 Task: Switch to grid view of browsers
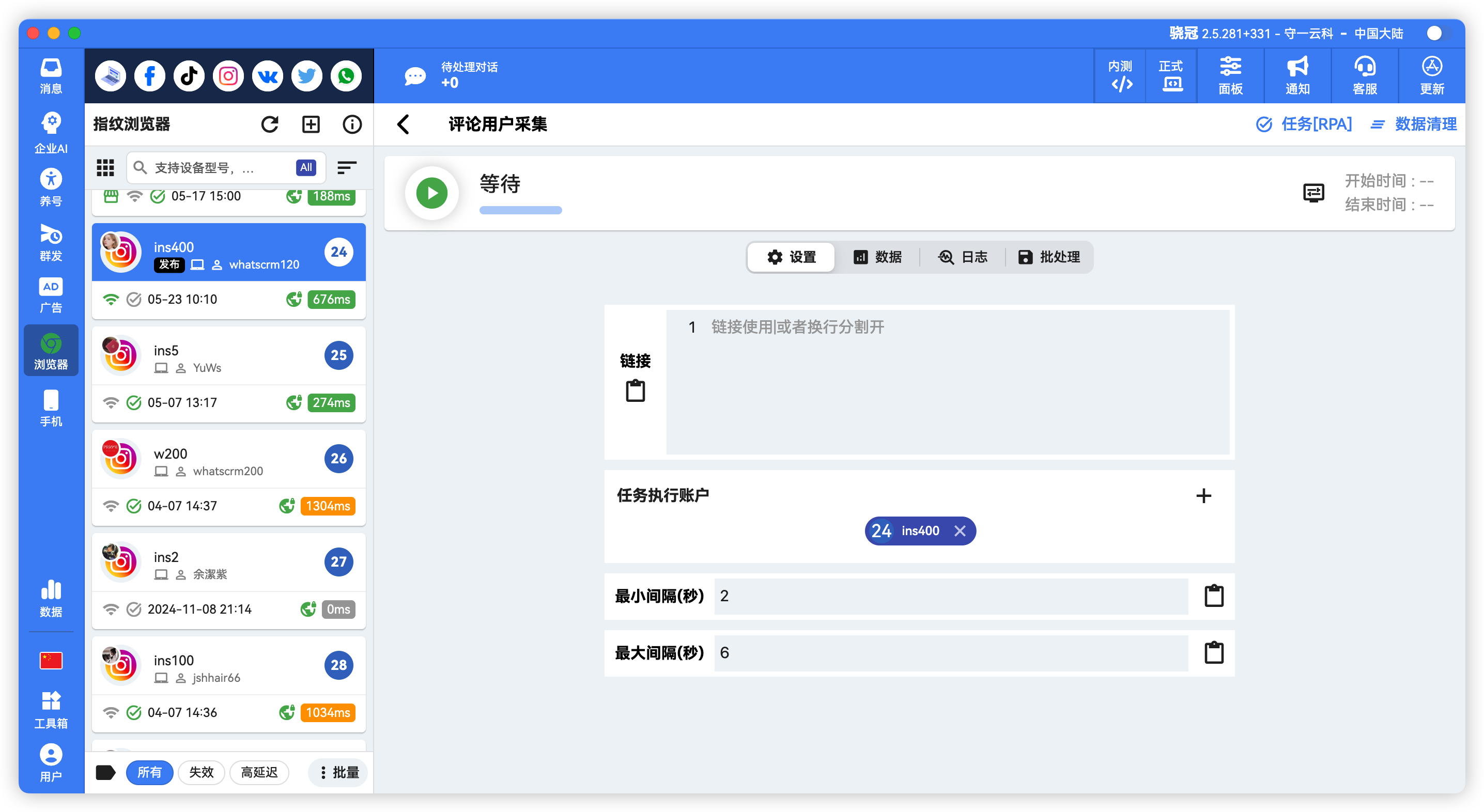[105, 167]
